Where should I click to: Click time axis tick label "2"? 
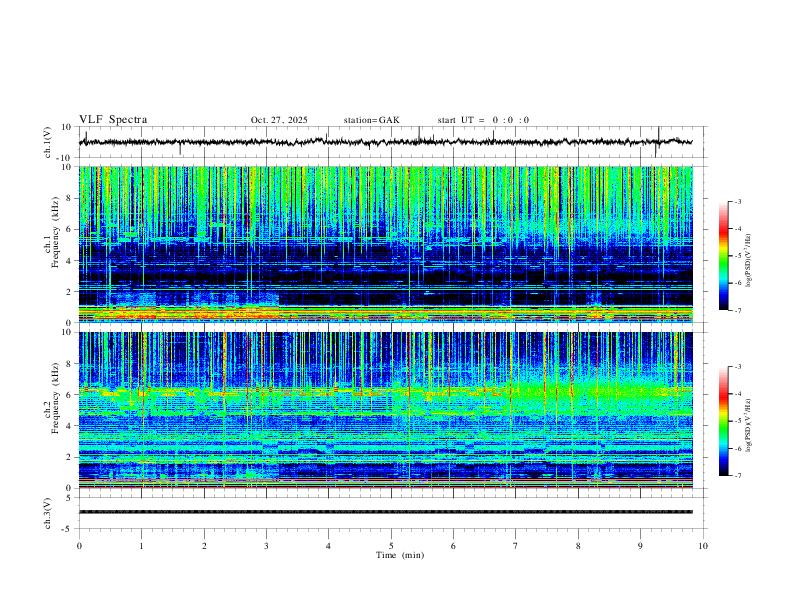(x=204, y=546)
